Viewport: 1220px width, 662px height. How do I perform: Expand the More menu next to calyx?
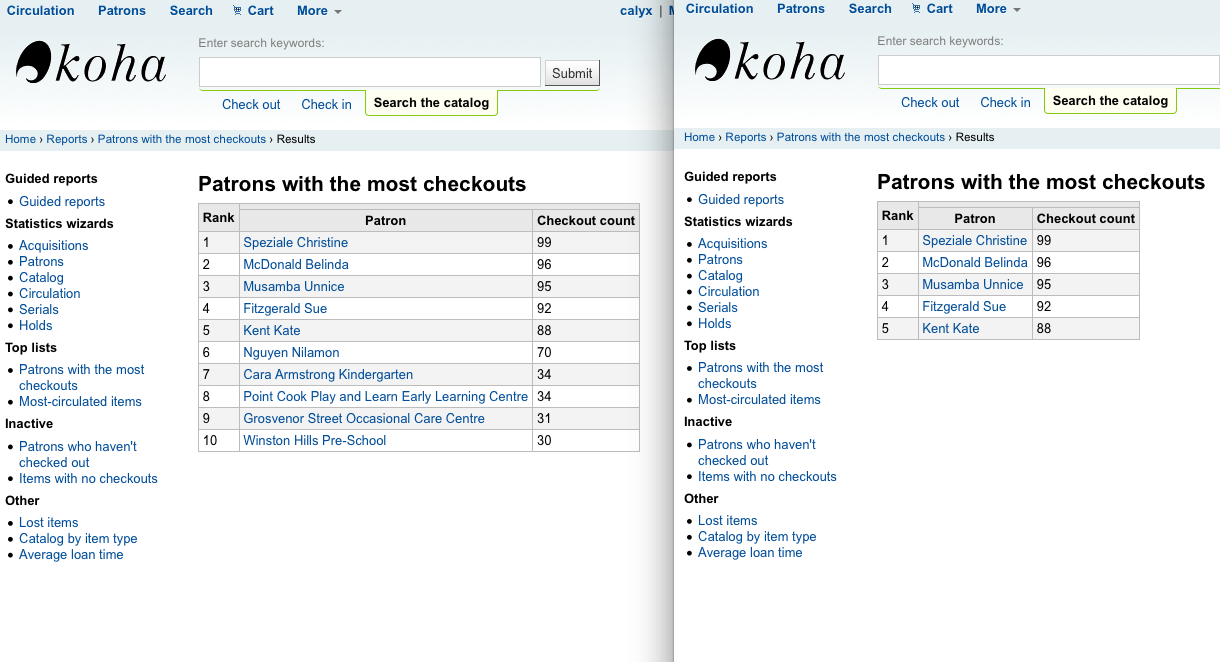(x=319, y=11)
